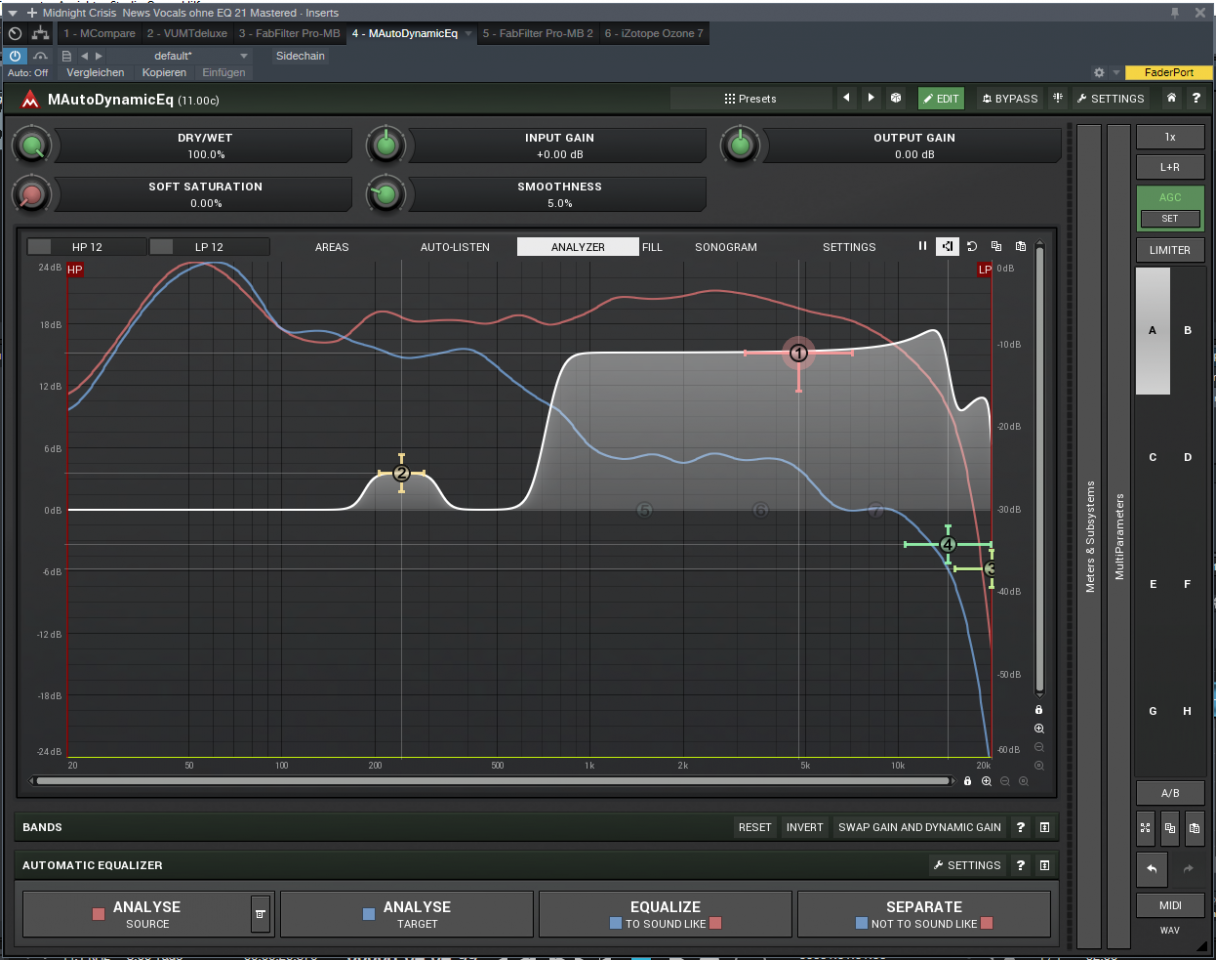The height and width of the screenshot is (960, 1216).
Task: Toggle the LIMITER button
Action: pyautogui.click(x=1170, y=250)
